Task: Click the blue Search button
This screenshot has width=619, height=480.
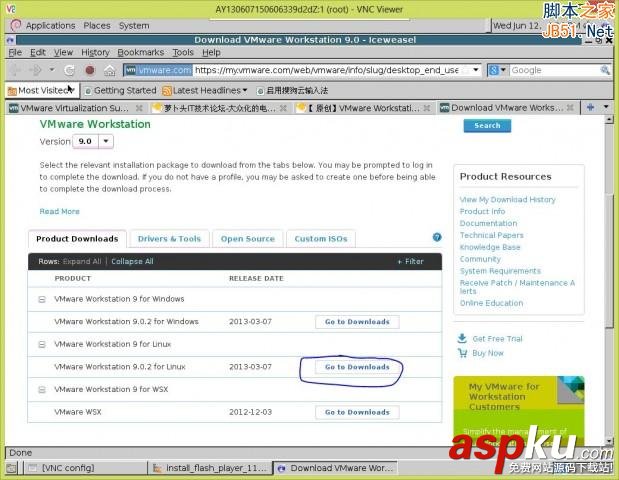Action: [x=487, y=126]
